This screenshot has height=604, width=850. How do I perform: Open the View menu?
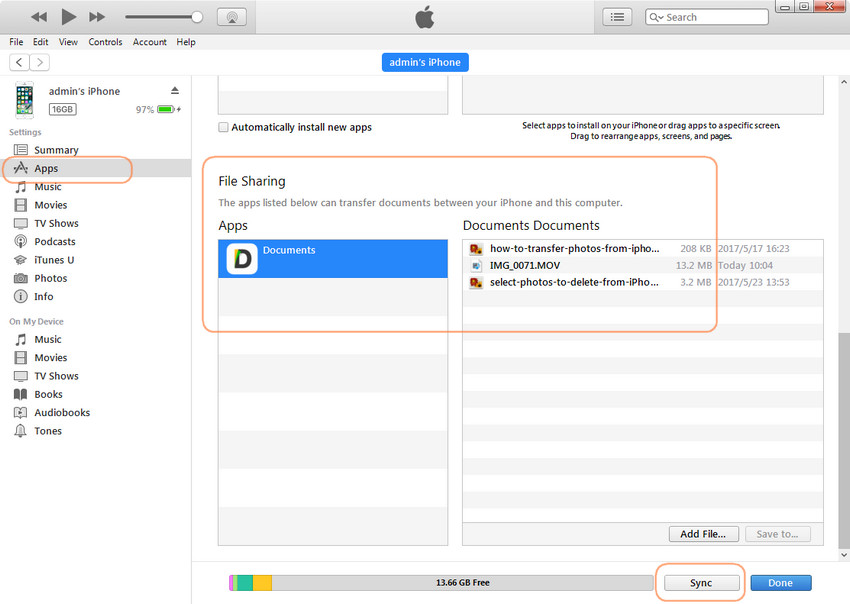pyautogui.click(x=68, y=42)
